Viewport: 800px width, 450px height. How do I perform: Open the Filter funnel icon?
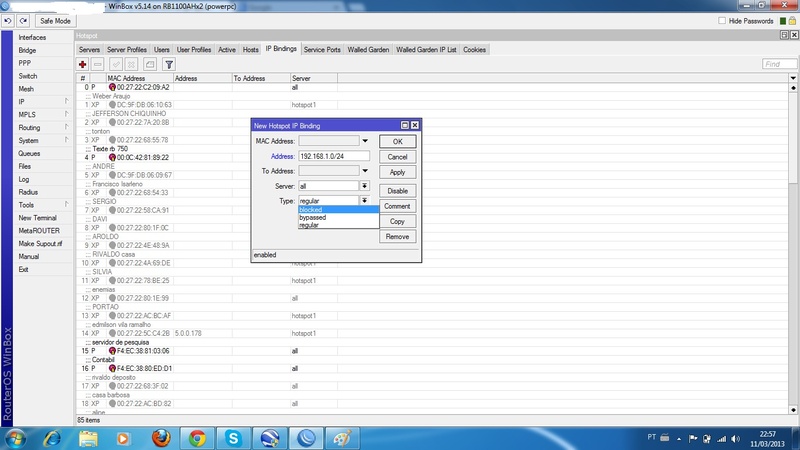169,64
